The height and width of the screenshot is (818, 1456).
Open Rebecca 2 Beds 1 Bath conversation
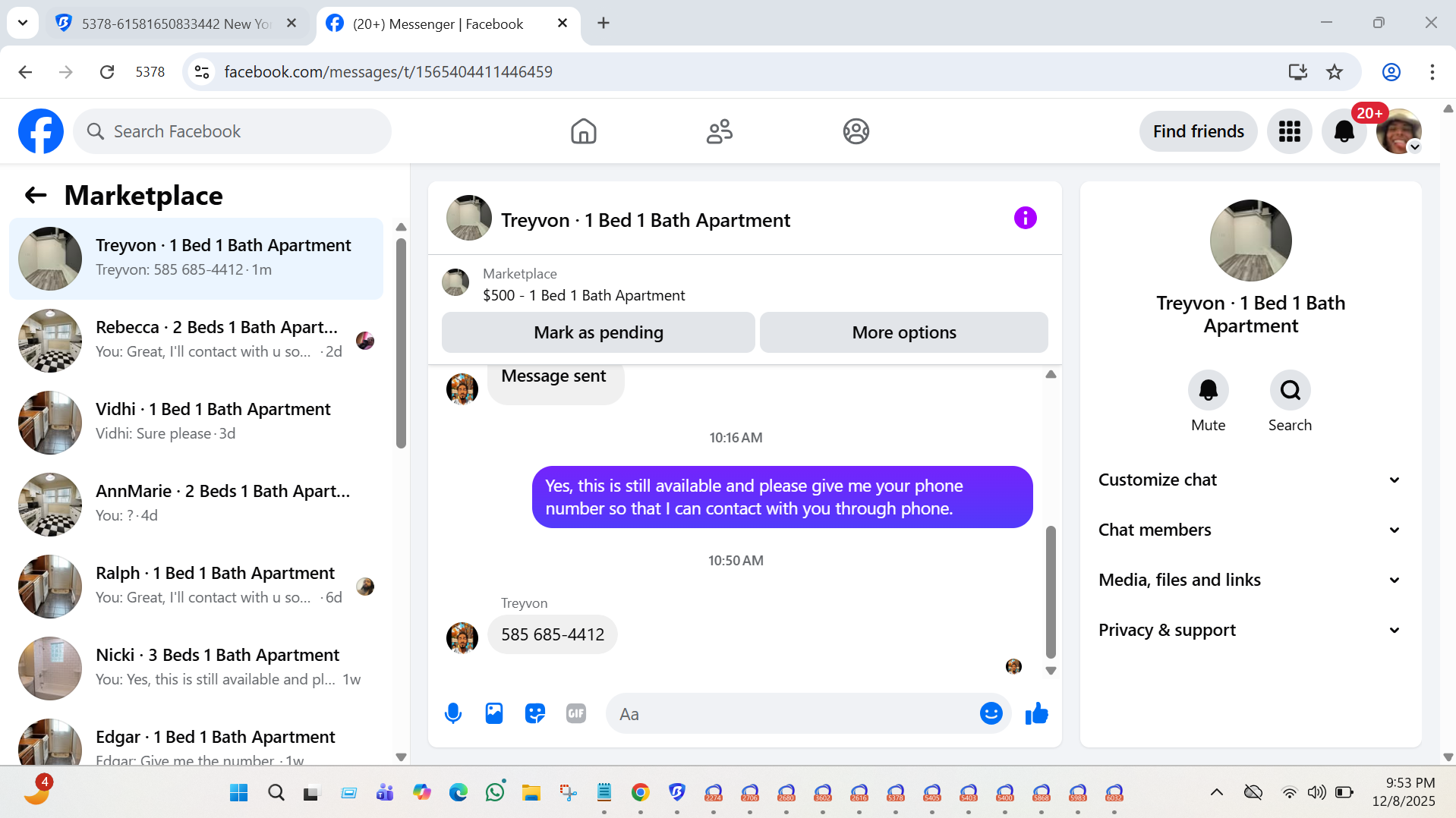tap(196, 340)
